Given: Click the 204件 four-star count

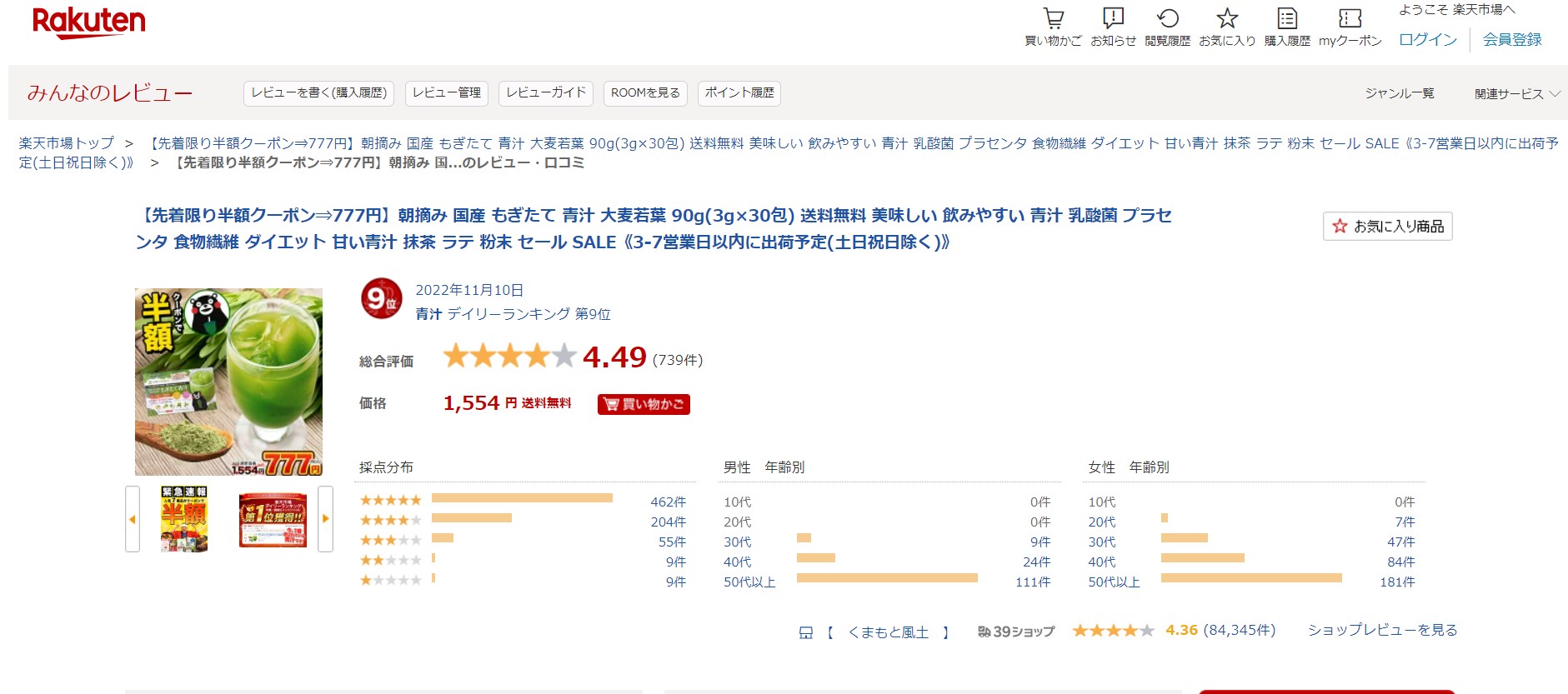Looking at the screenshot, I should 668,522.
